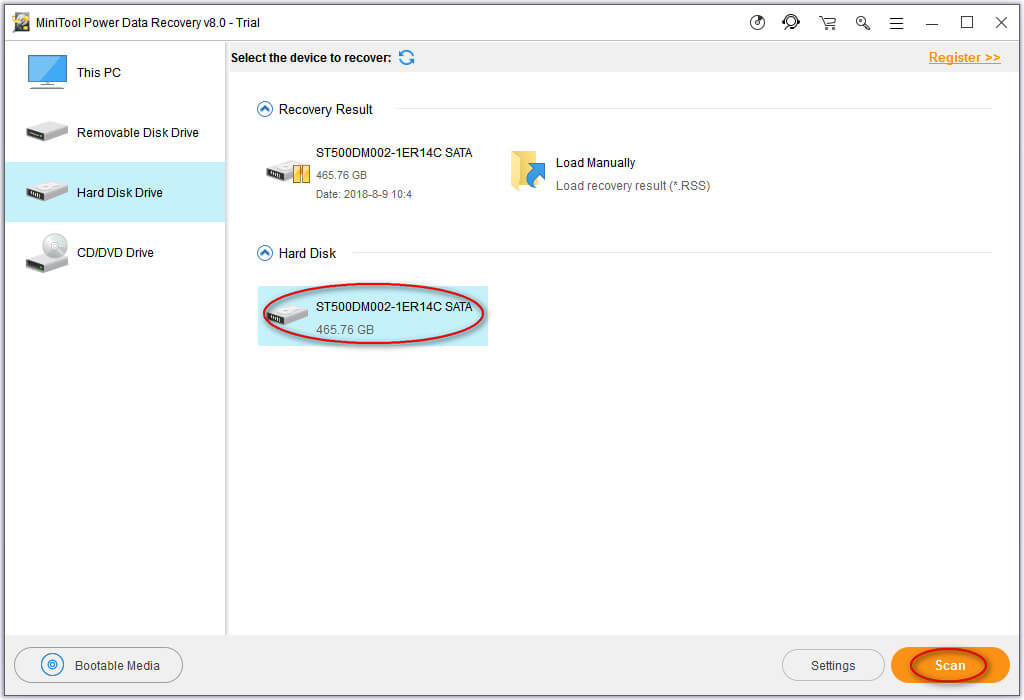Select ST500DM002-1ER14C SATA disk under Hard Disk
This screenshot has width=1024, height=700.
(373, 316)
